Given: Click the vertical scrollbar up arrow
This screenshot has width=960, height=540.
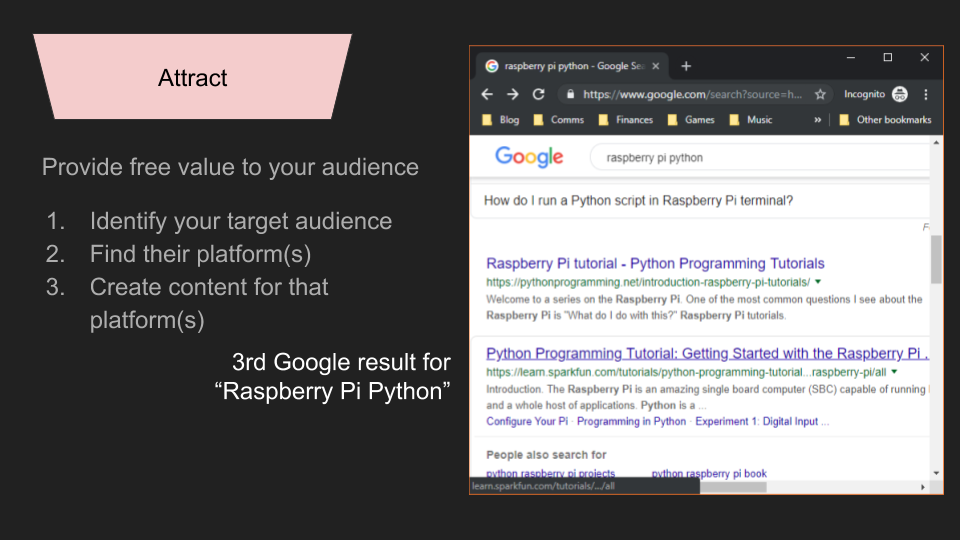Looking at the screenshot, I should [x=936, y=142].
